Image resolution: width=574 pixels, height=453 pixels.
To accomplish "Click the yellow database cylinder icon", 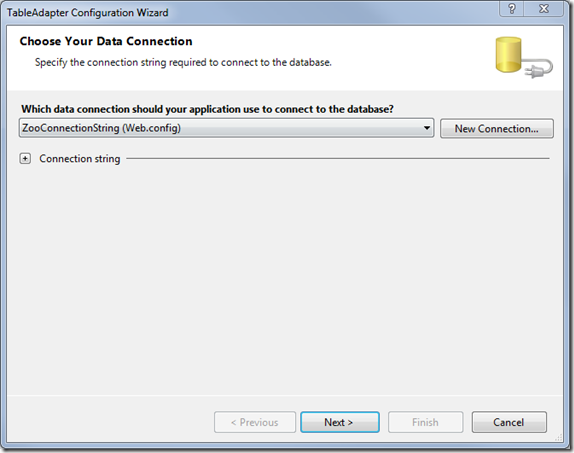I will pyautogui.click(x=508, y=54).
